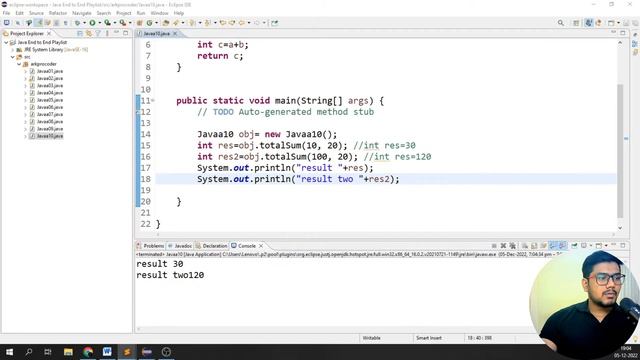
Task: Click the taskbar search icon
Action: [x=29, y=352]
